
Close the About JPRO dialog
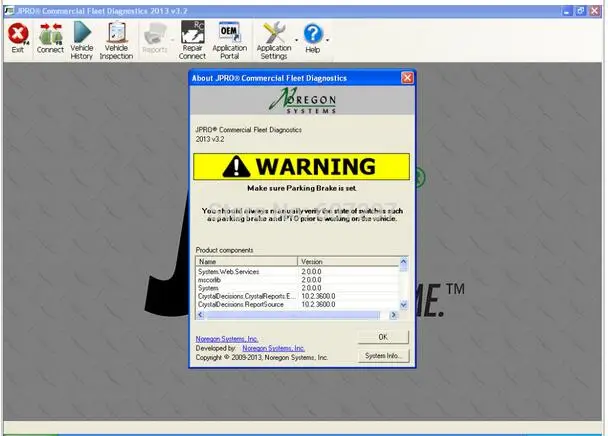point(407,78)
